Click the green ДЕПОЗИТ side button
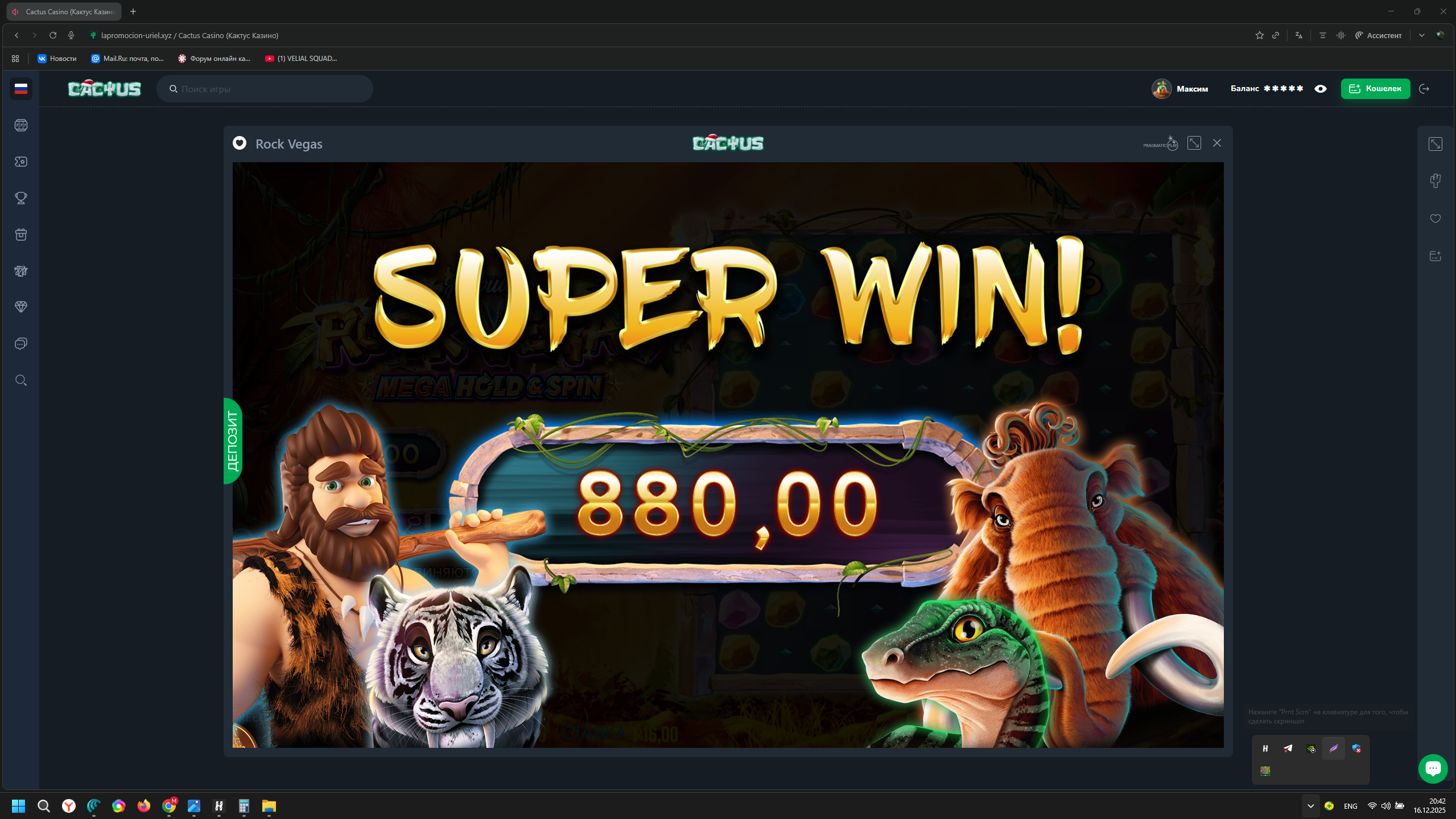The image size is (1456, 819). pos(233,441)
